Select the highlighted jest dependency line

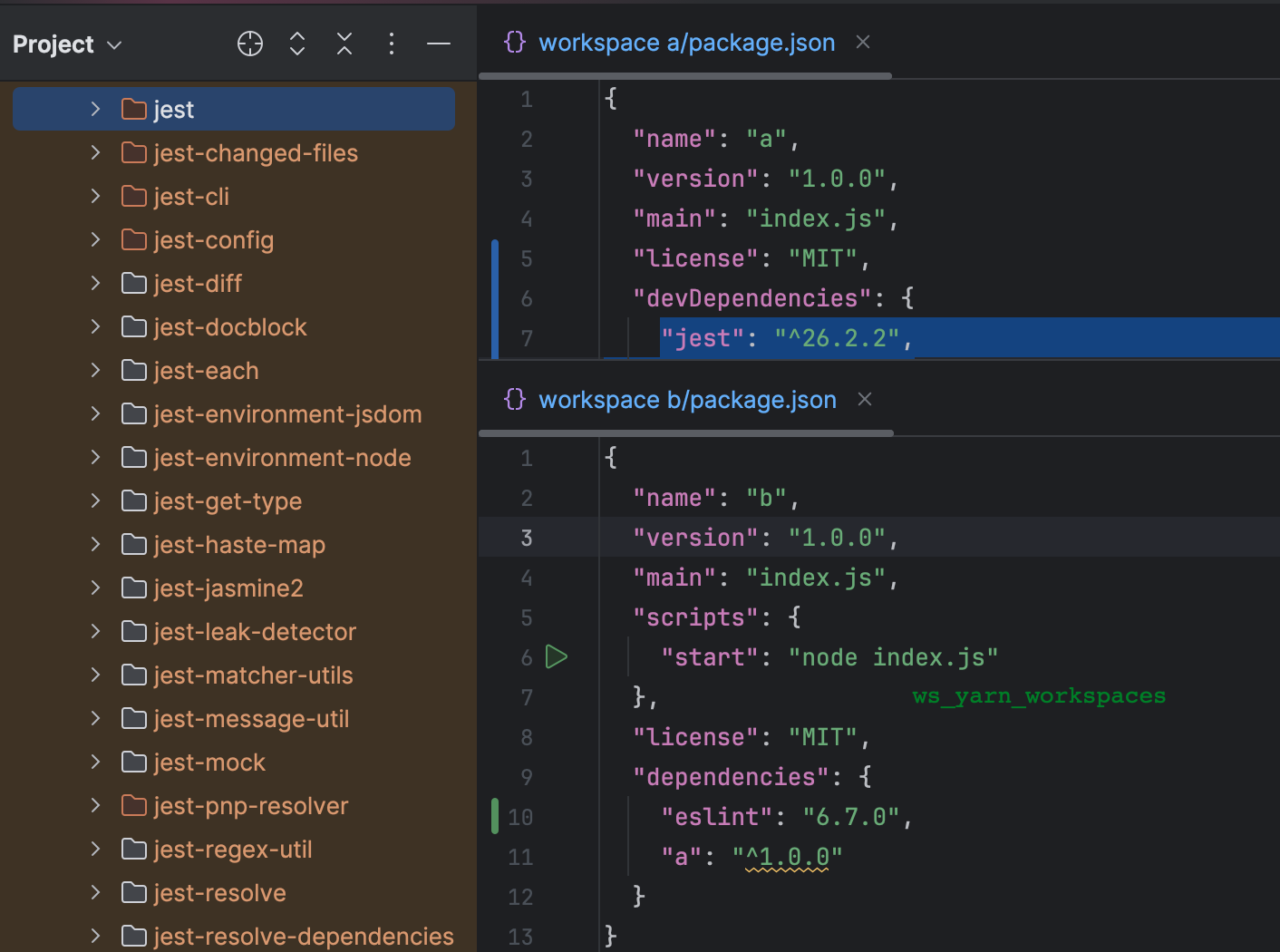point(785,337)
